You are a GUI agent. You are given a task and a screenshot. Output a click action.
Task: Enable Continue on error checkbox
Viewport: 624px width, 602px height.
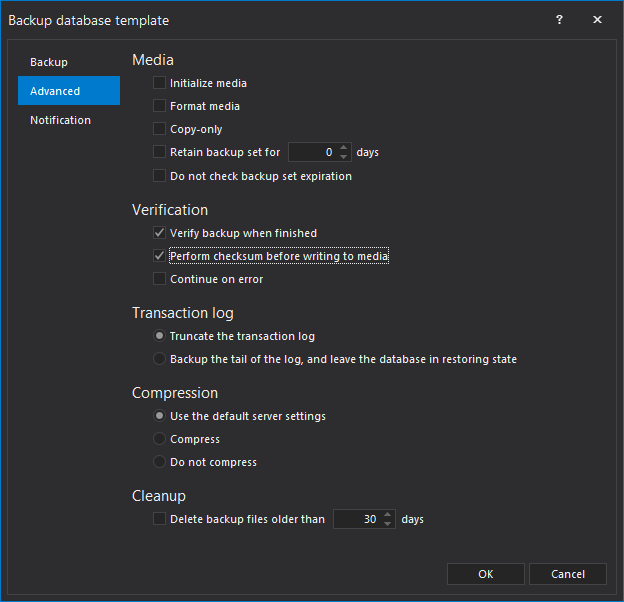[x=160, y=279]
